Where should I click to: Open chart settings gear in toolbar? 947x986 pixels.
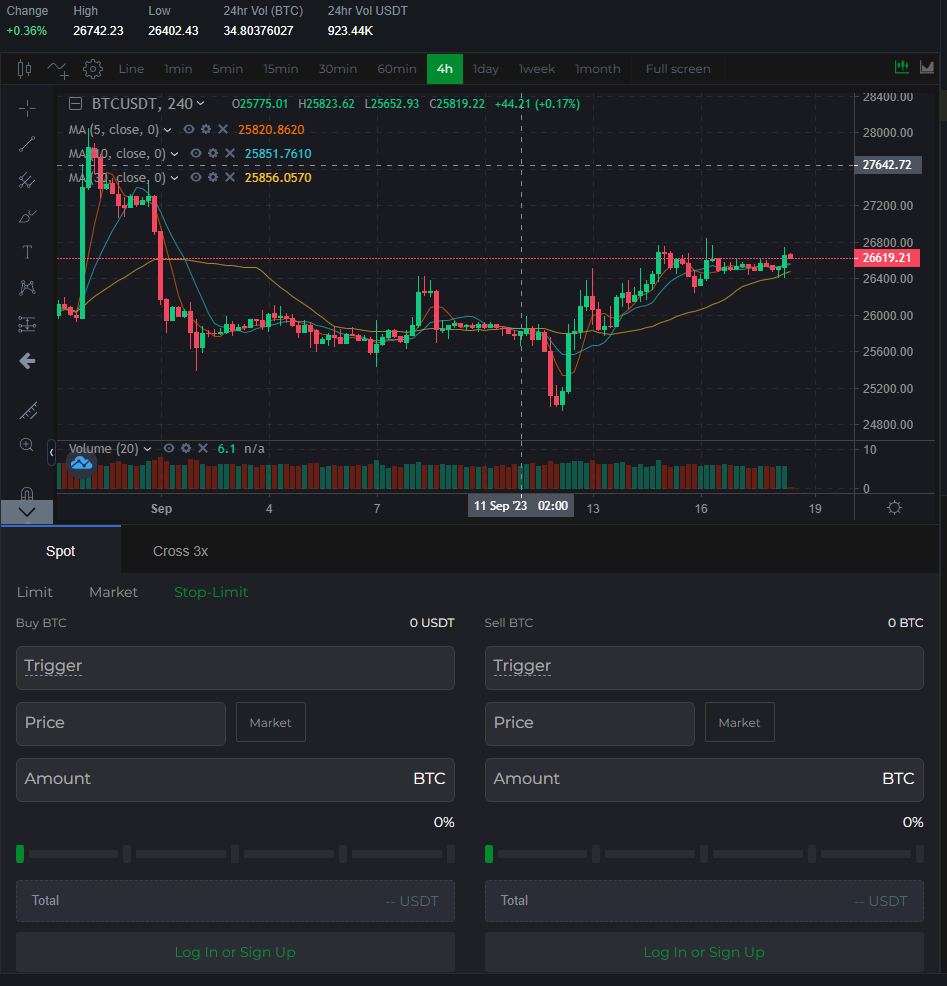click(x=93, y=69)
